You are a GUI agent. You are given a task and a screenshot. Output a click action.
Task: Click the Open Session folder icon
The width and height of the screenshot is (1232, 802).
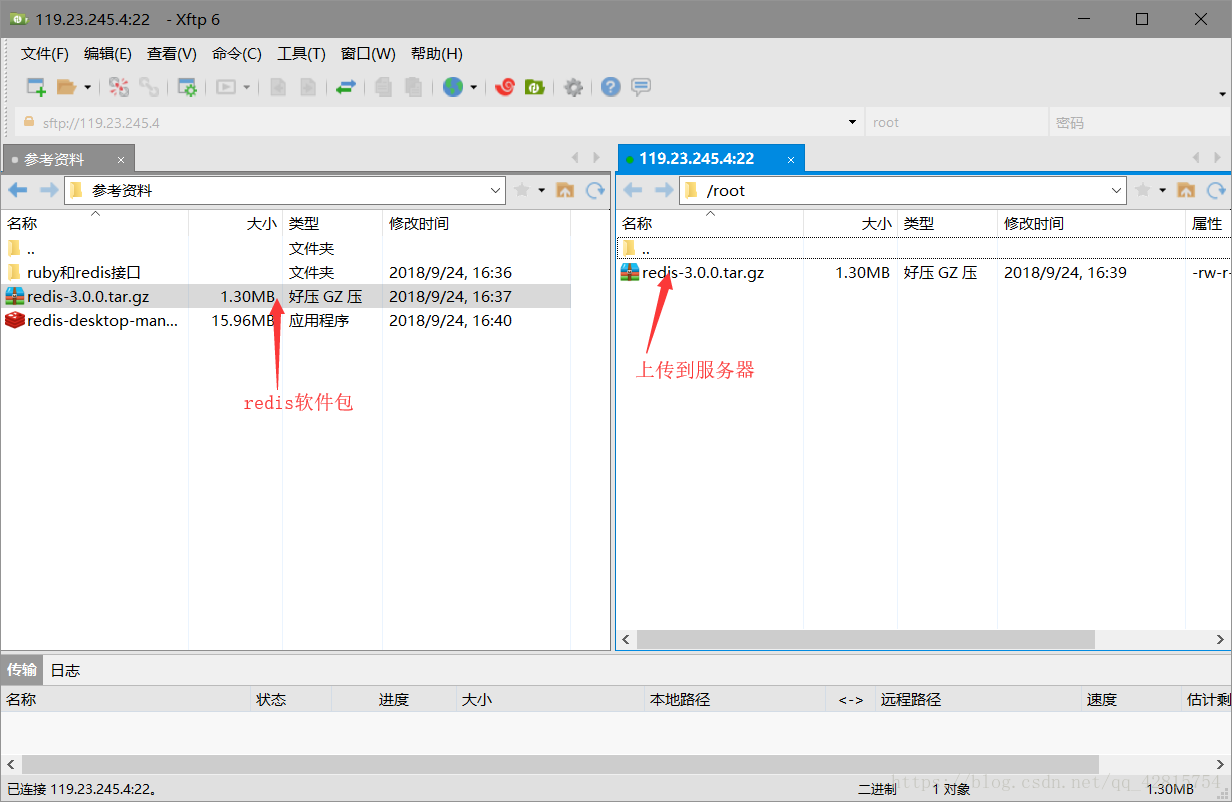tap(67, 87)
